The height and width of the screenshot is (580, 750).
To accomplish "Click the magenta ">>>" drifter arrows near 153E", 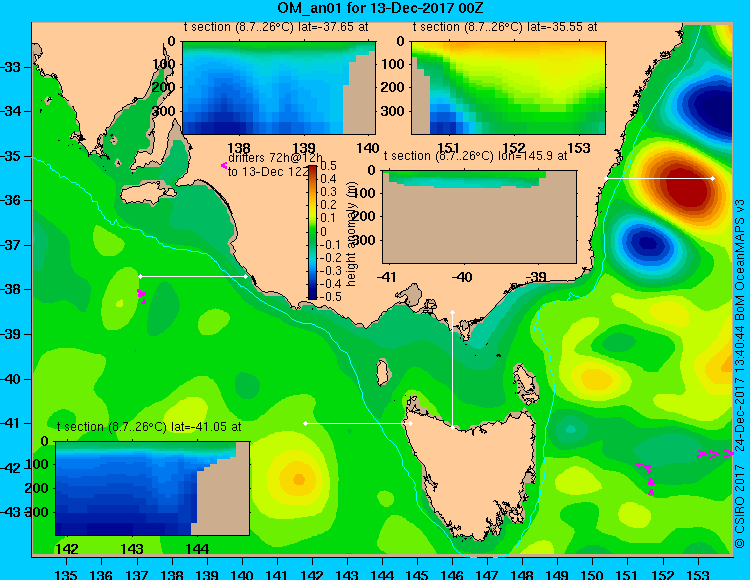I will click(x=715, y=454).
